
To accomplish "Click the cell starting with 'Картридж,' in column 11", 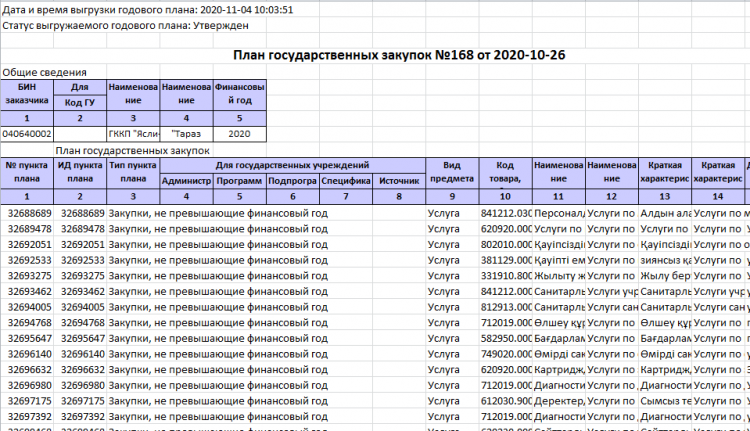I will point(559,370).
